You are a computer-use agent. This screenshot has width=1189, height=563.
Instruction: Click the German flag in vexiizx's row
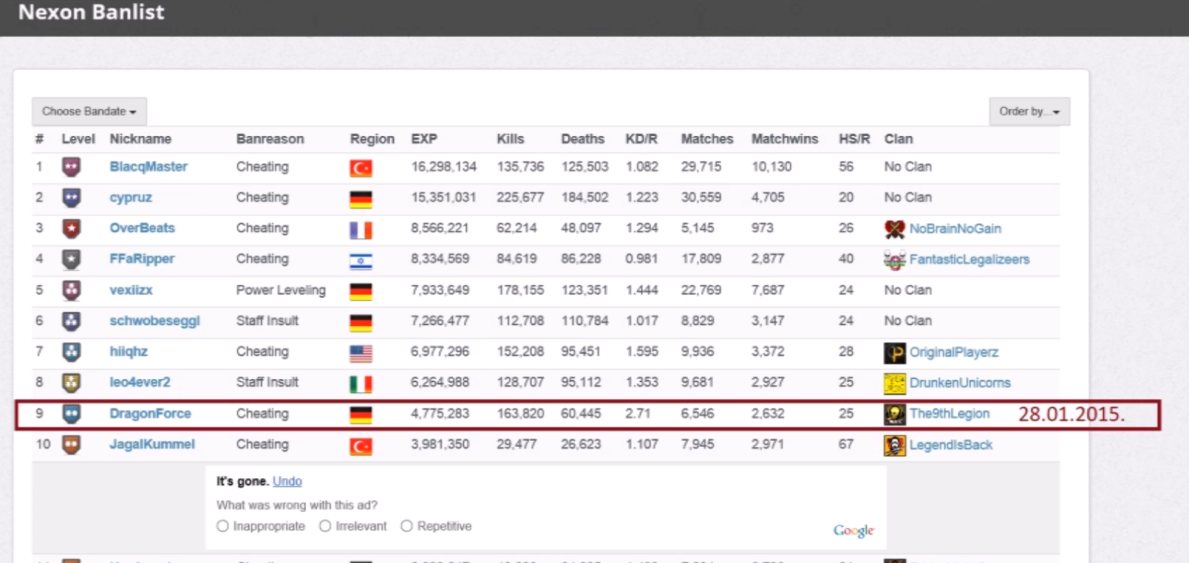[x=361, y=292]
